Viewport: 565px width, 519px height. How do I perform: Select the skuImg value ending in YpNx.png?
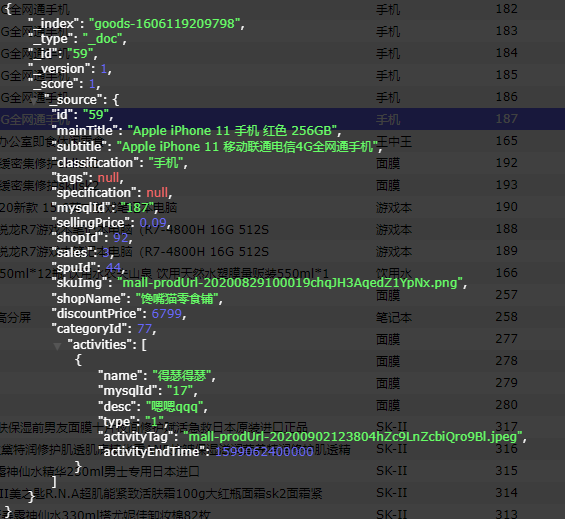tap(290, 283)
